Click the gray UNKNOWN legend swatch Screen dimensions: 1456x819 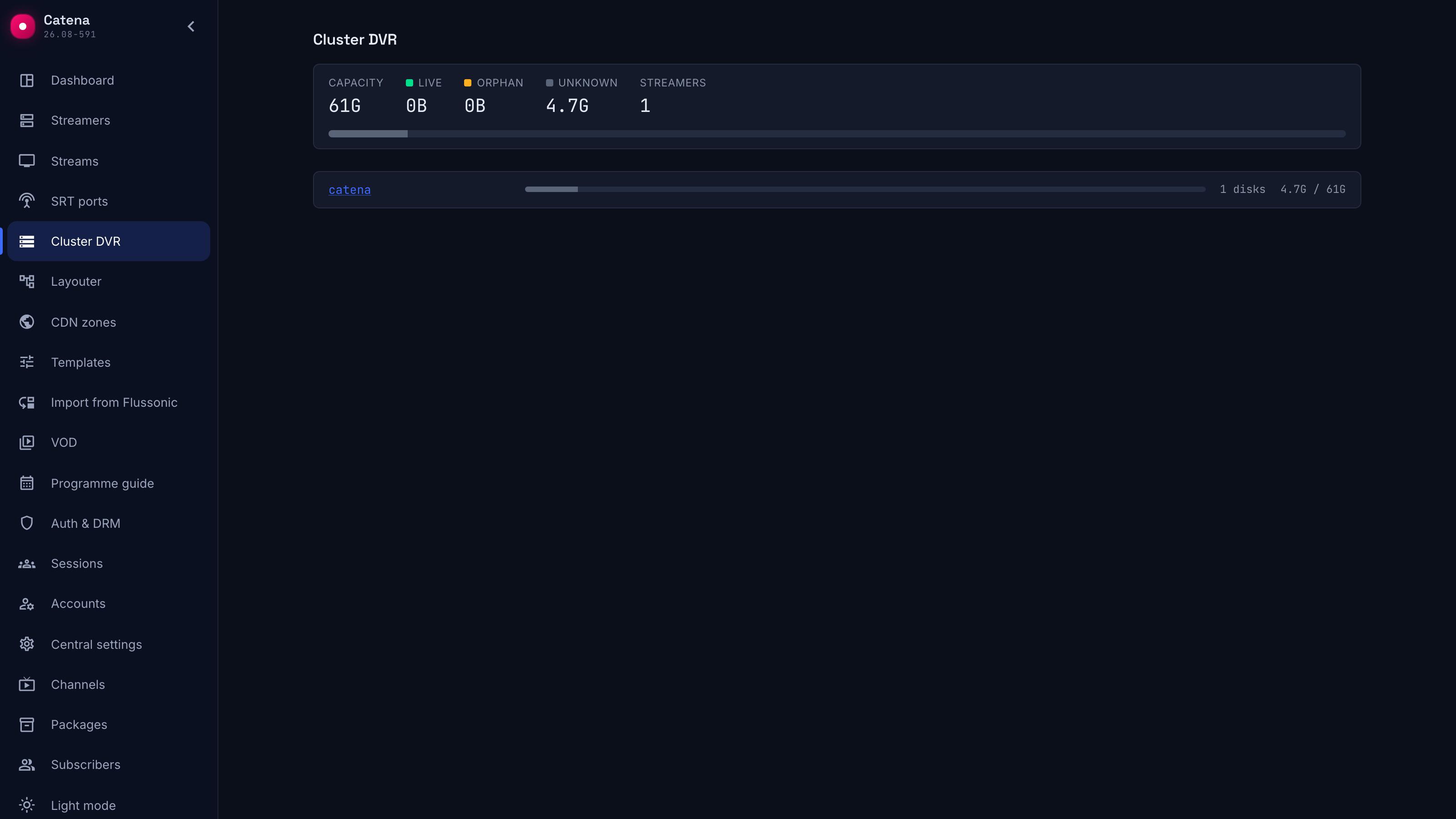point(549,83)
